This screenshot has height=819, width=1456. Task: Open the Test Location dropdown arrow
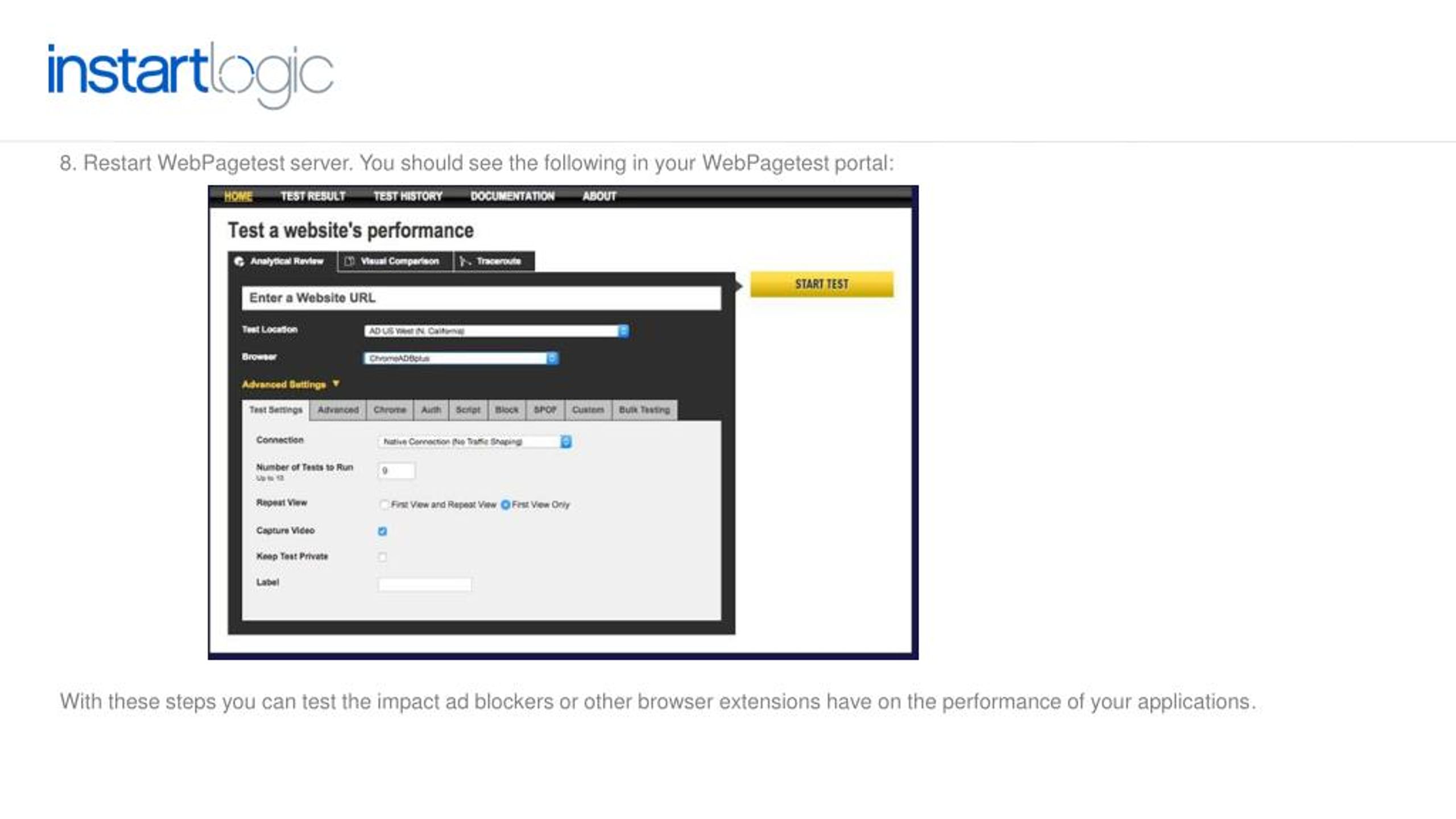624,330
